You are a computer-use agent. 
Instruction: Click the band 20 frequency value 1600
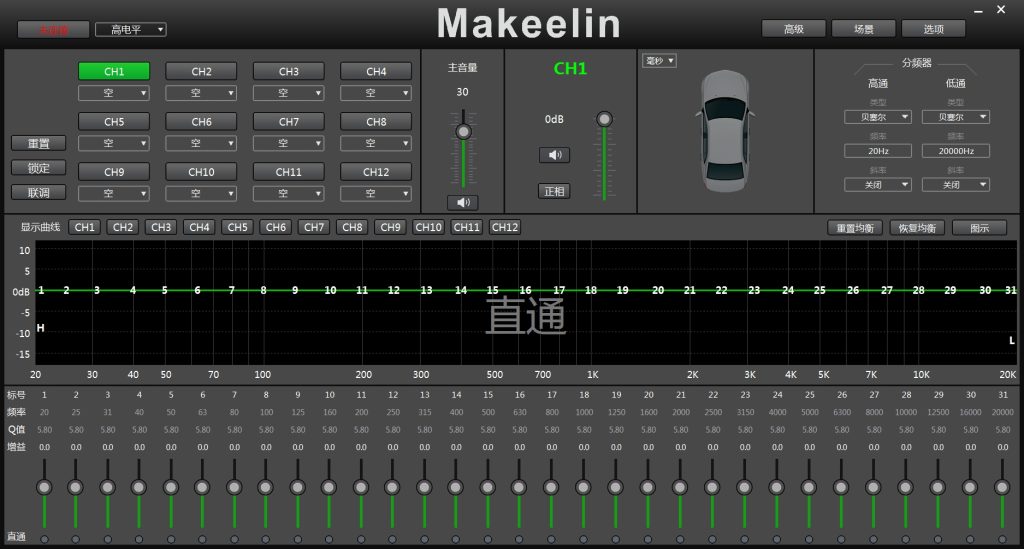648,412
